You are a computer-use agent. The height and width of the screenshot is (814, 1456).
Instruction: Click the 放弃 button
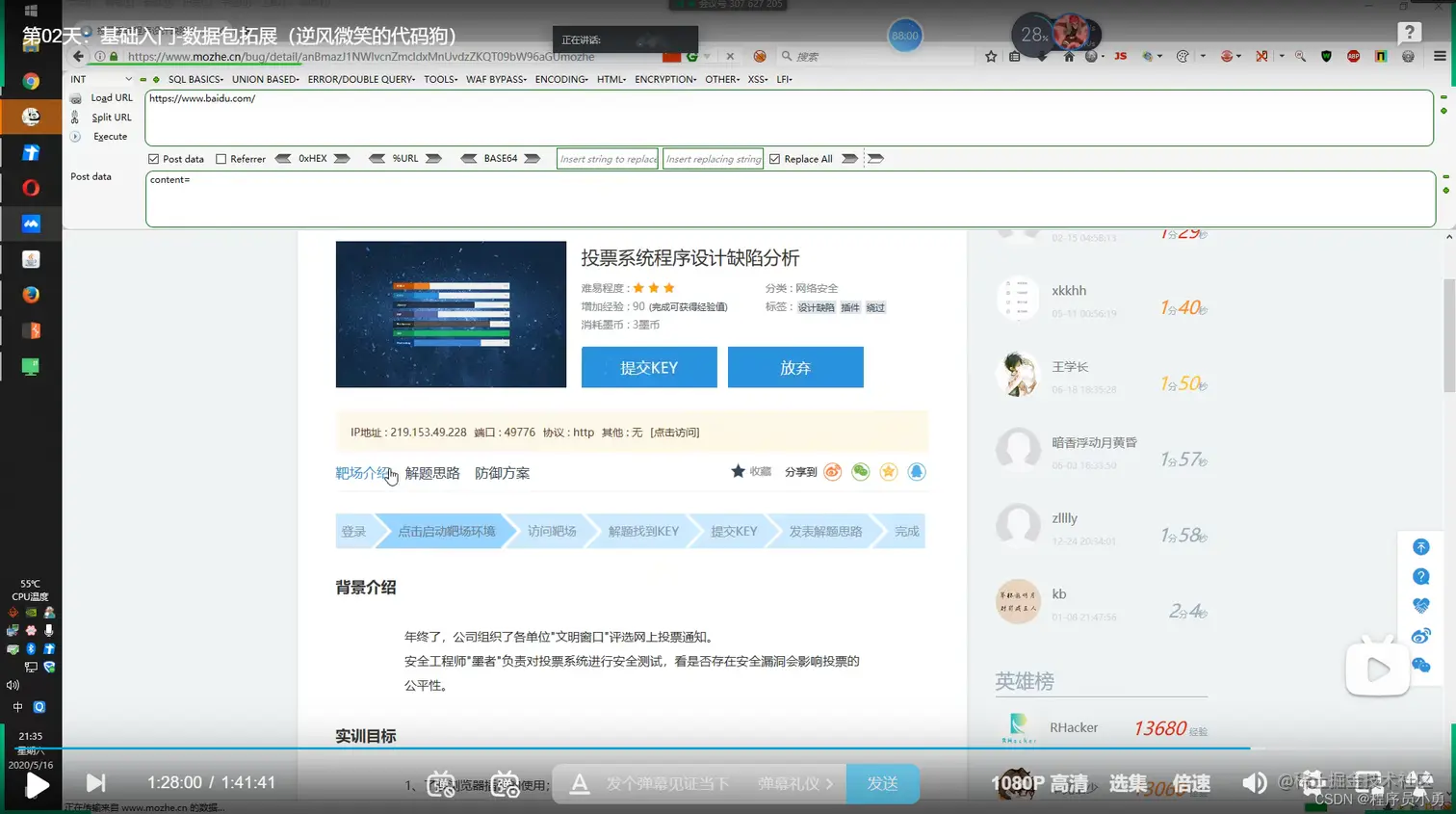tap(795, 367)
